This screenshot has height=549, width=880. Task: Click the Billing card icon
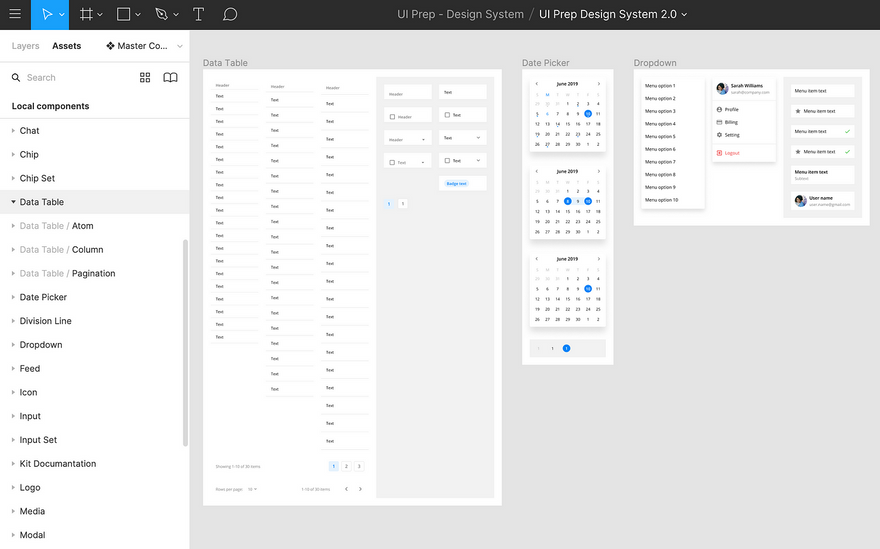[719, 122]
